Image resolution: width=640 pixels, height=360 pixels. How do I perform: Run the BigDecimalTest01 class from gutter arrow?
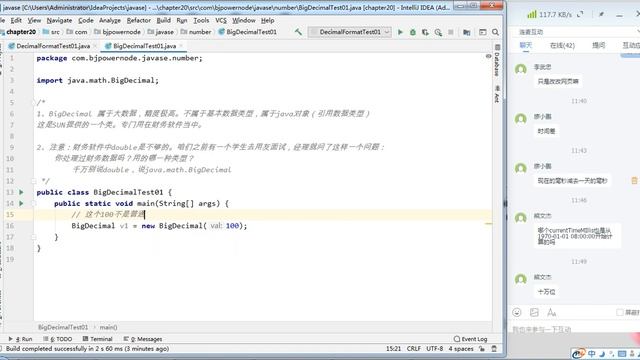(21, 192)
